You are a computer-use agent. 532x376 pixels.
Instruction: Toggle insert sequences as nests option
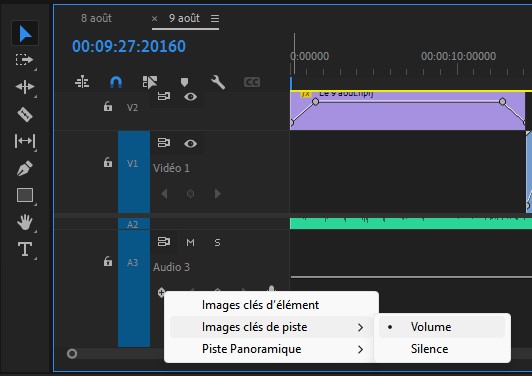[82, 82]
